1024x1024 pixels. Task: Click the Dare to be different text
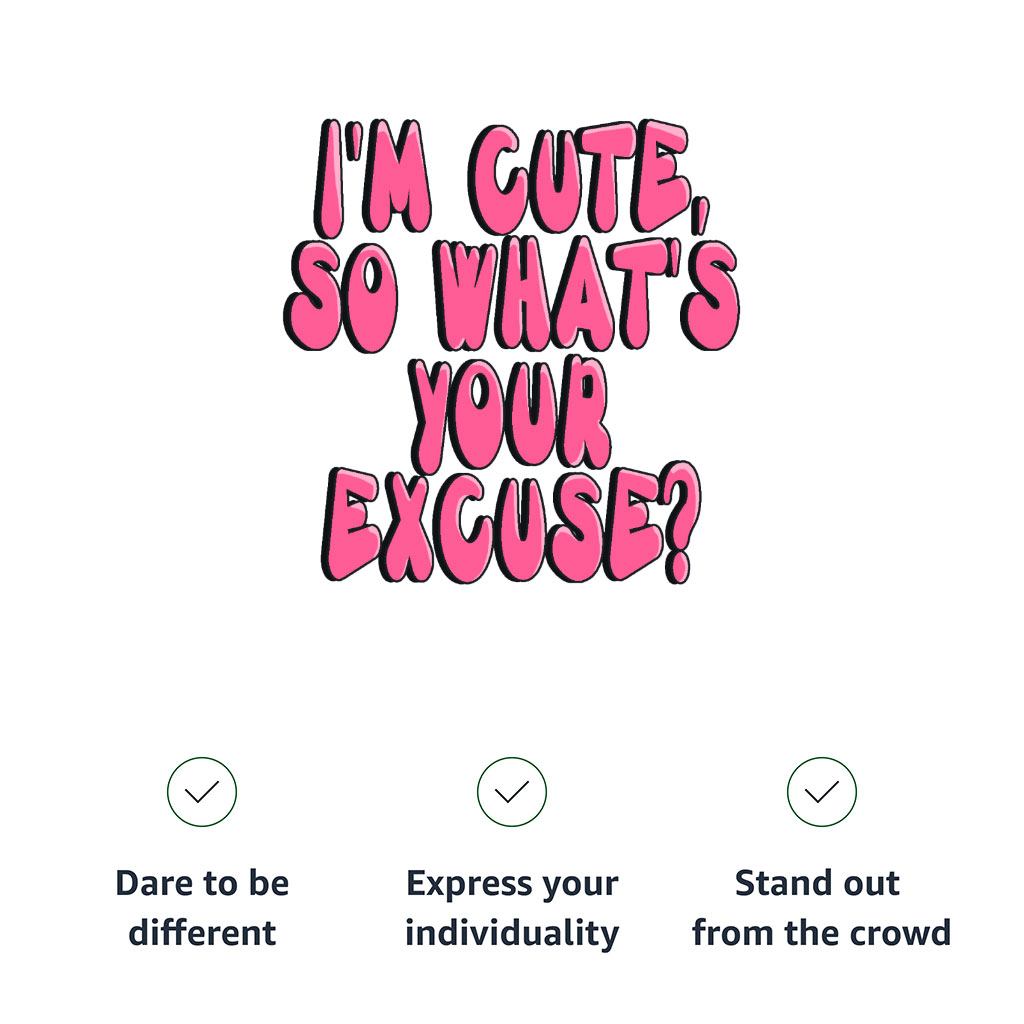pos(202,908)
